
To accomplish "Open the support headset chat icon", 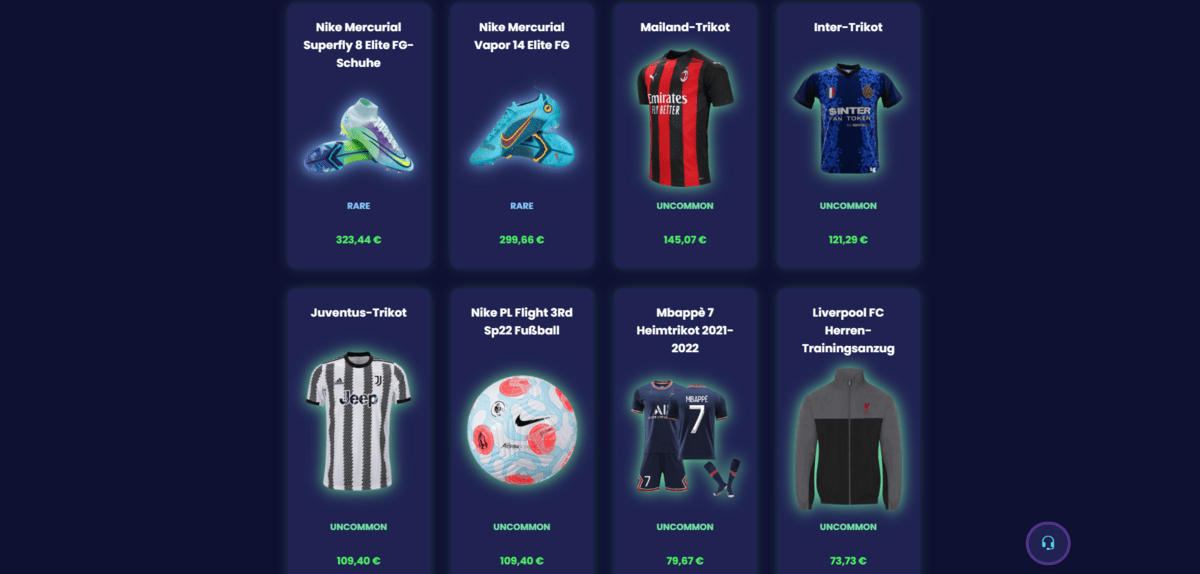I will click(1048, 543).
